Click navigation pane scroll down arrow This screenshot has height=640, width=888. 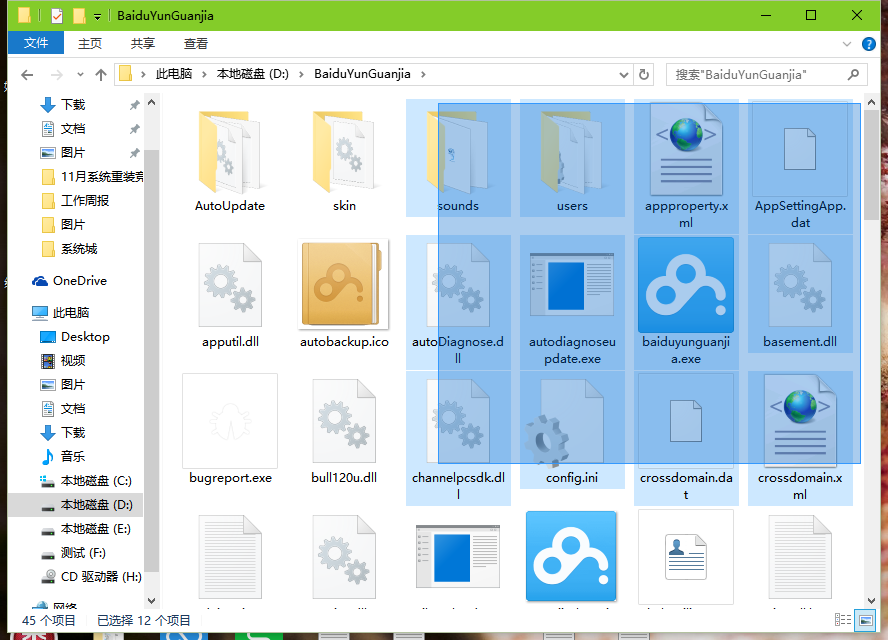pyautogui.click(x=152, y=600)
